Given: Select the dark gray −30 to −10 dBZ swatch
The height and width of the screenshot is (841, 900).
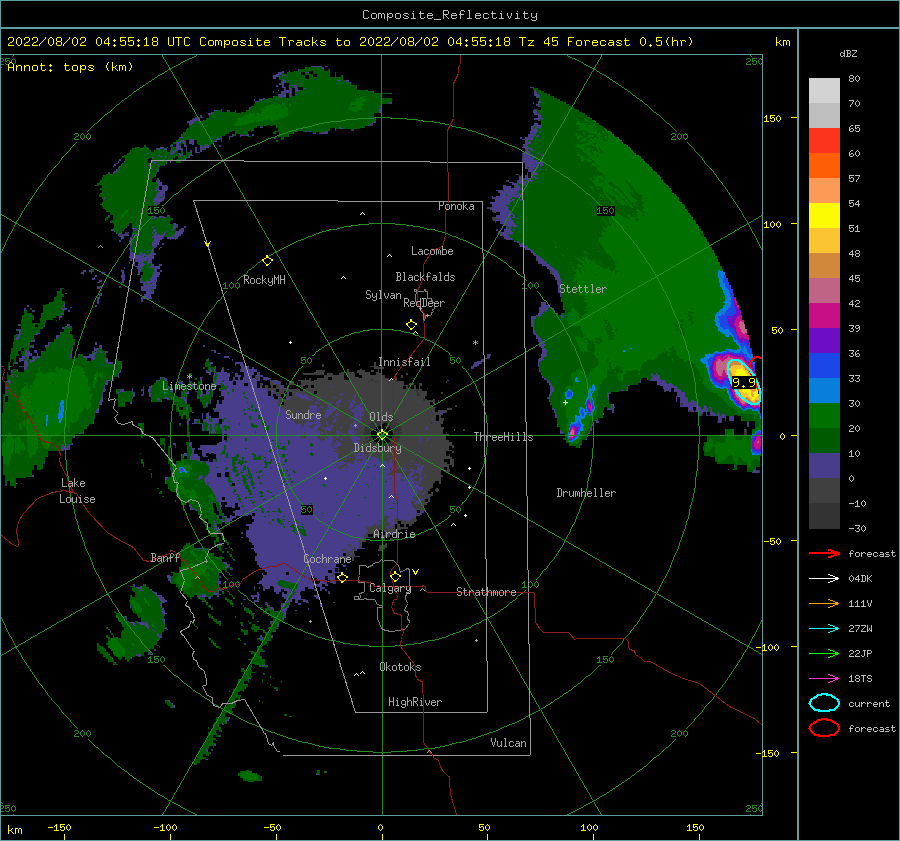Looking at the screenshot, I should [x=824, y=516].
